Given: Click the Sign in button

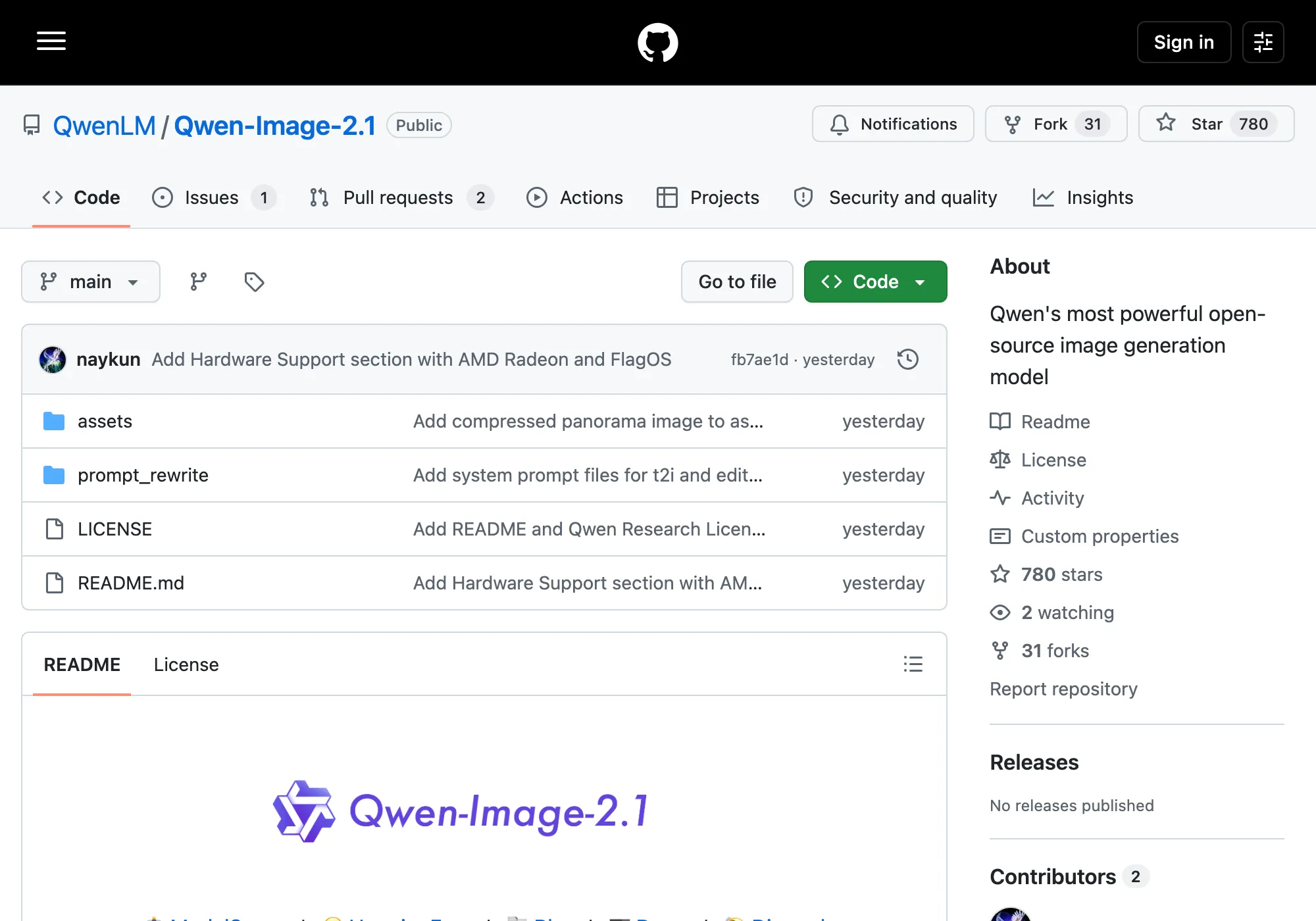Looking at the screenshot, I should (x=1184, y=42).
